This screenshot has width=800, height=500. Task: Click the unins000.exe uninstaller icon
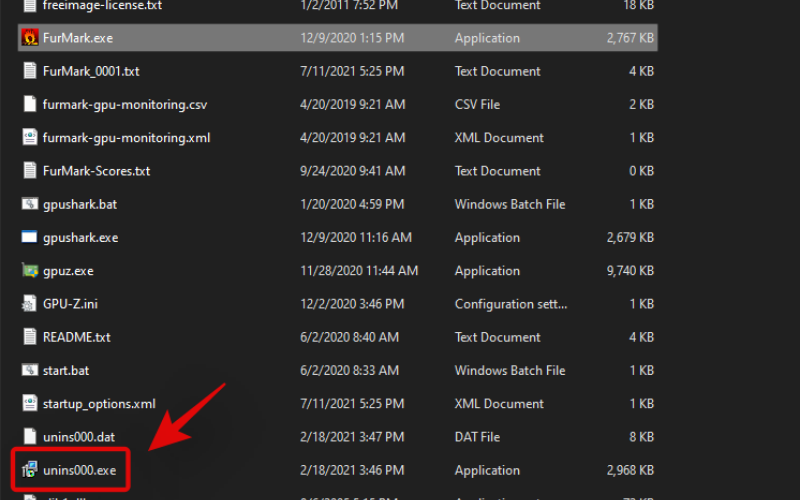(x=30, y=470)
